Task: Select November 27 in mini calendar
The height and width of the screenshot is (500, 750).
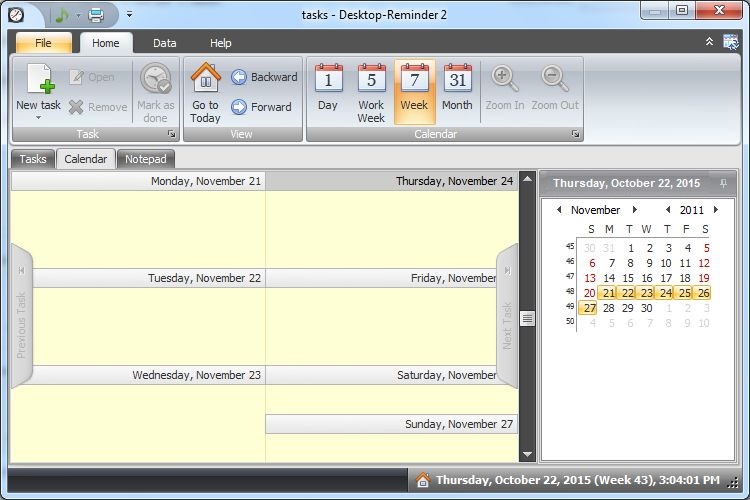Action: coord(590,308)
